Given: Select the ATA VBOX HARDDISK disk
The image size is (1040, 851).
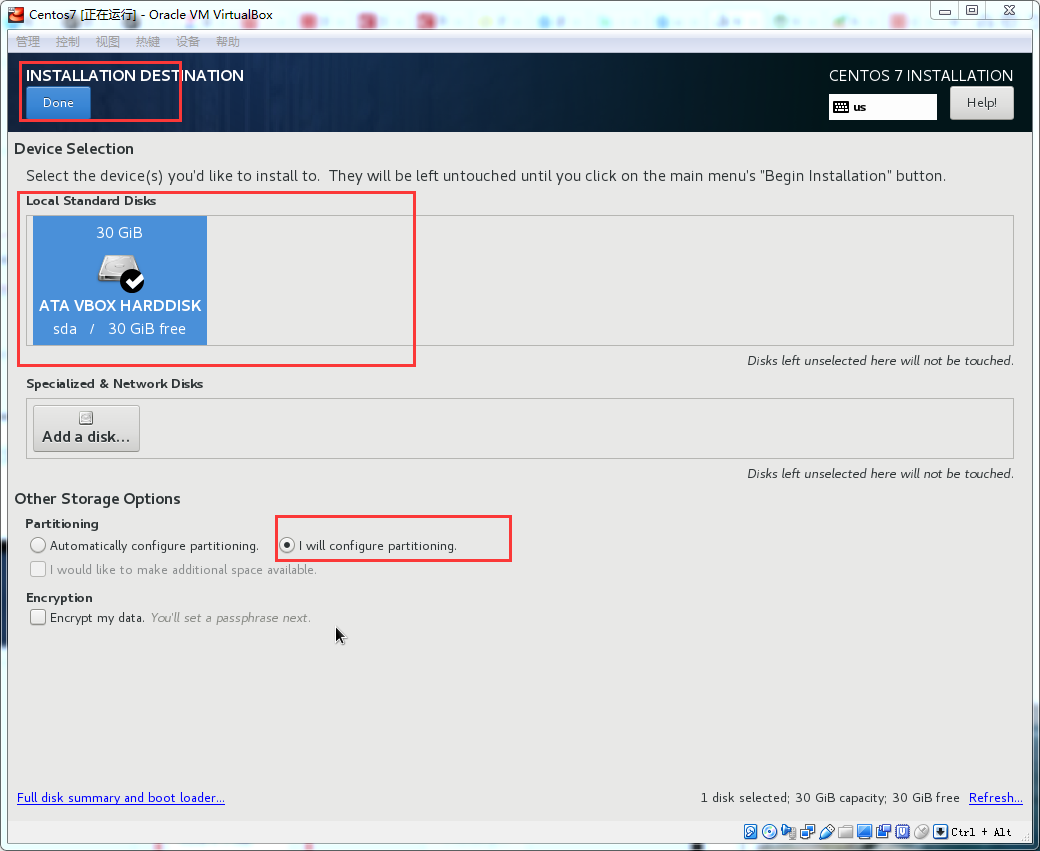Looking at the screenshot, I should 119,280.
